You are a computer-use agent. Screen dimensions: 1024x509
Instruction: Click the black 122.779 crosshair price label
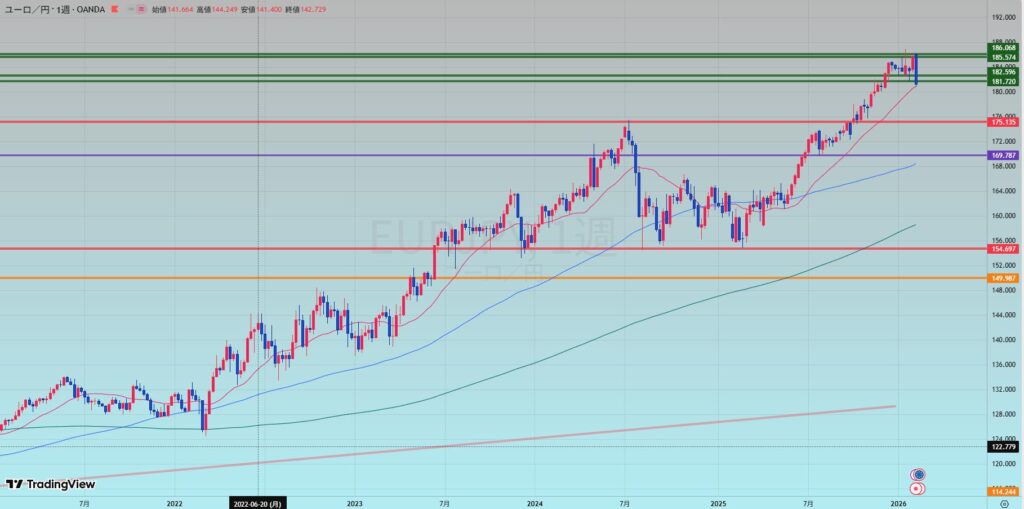point(1003,447)
